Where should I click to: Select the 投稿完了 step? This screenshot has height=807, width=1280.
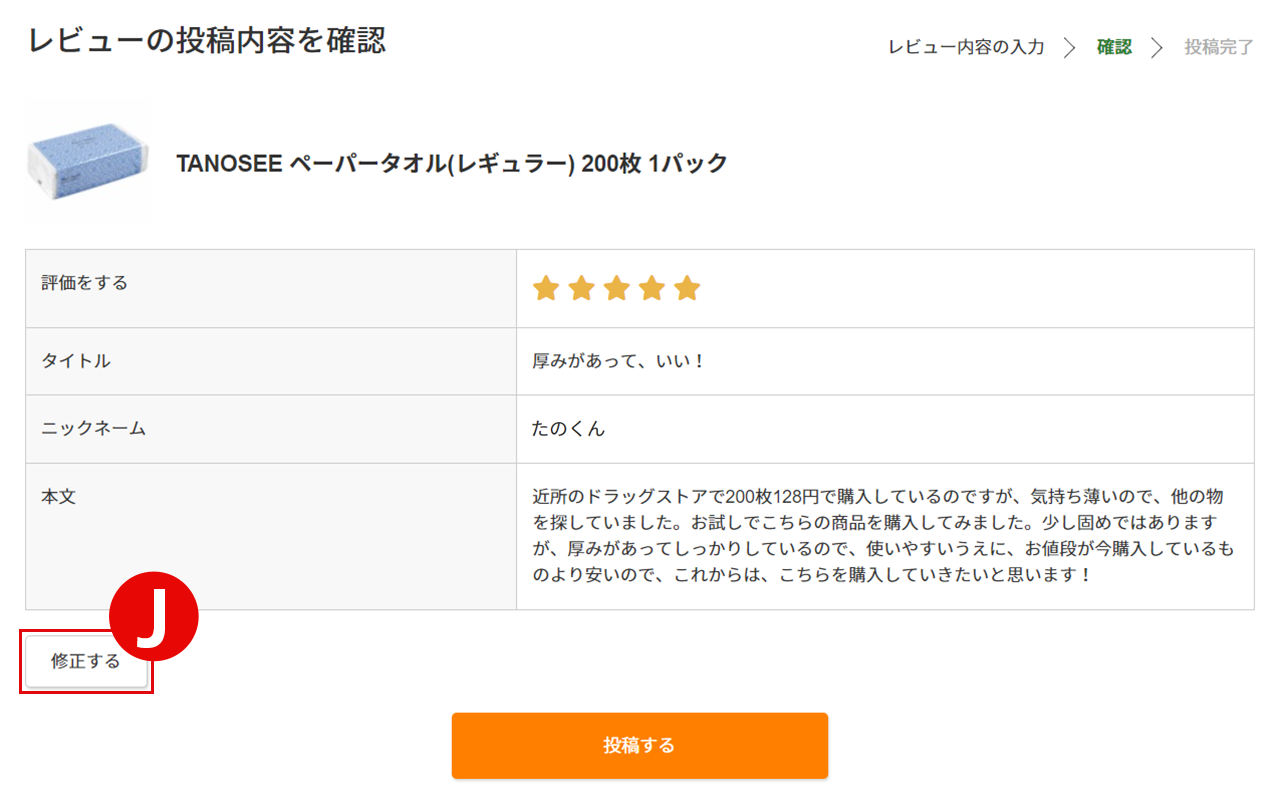pyautogui.click(x=1219, y=47)
